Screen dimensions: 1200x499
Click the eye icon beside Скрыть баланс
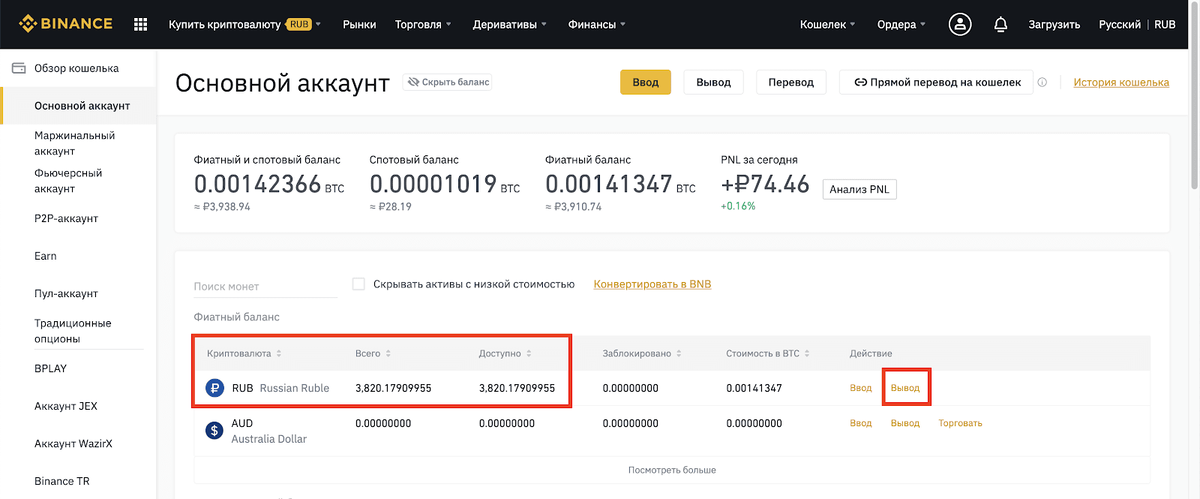pyautogui.click(x=411, y=82)
